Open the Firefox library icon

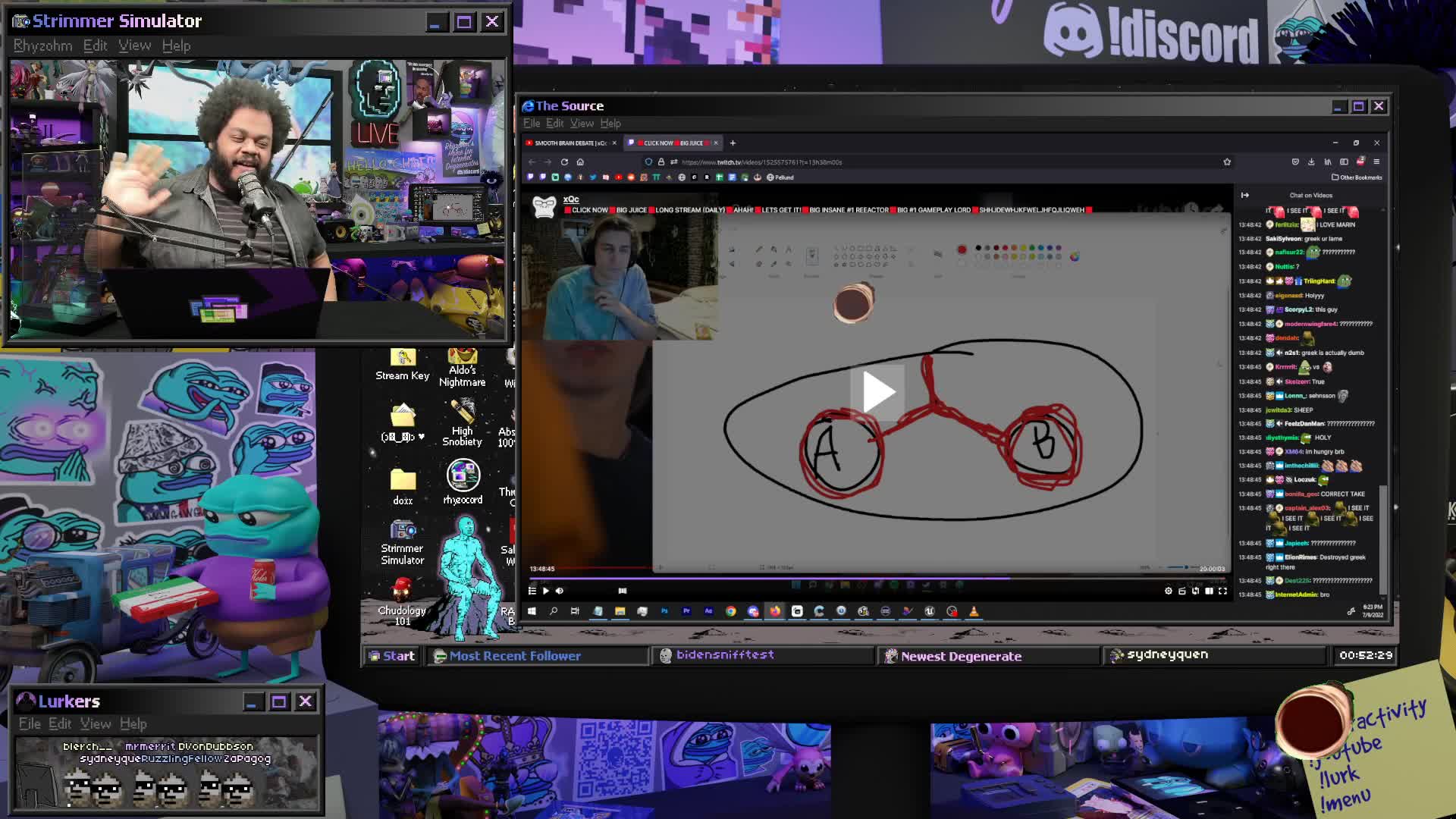[1327, 162]
